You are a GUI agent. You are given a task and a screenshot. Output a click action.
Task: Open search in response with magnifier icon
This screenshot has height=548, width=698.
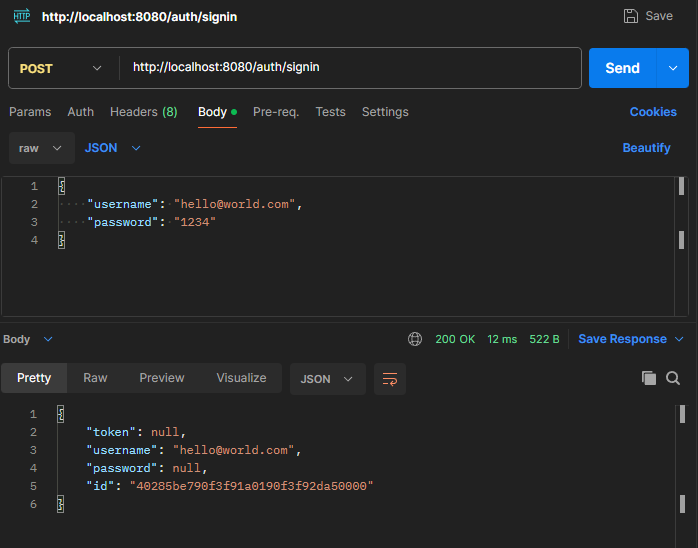(673, 378)
